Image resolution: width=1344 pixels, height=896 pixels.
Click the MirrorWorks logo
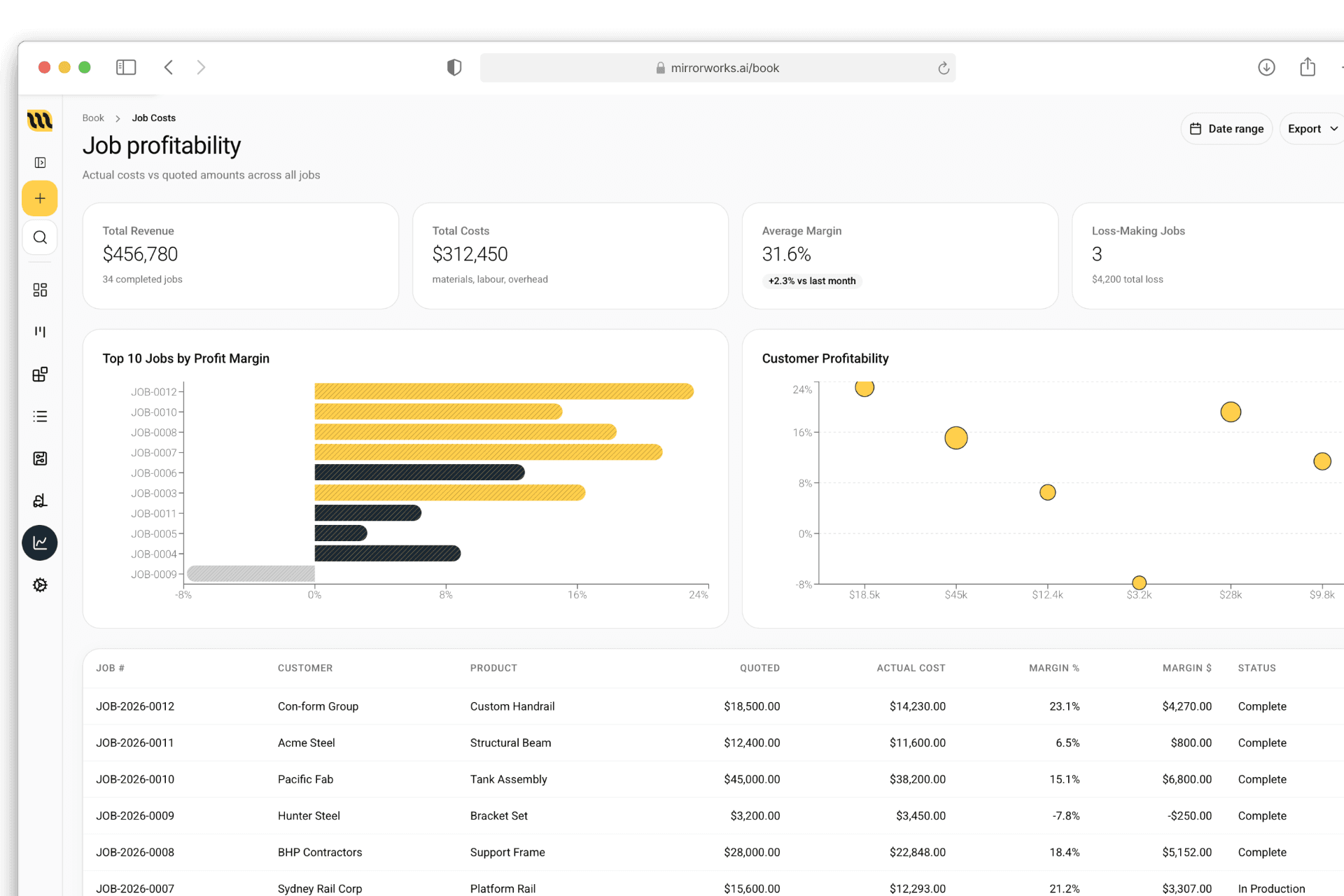(x=40, y=120)
